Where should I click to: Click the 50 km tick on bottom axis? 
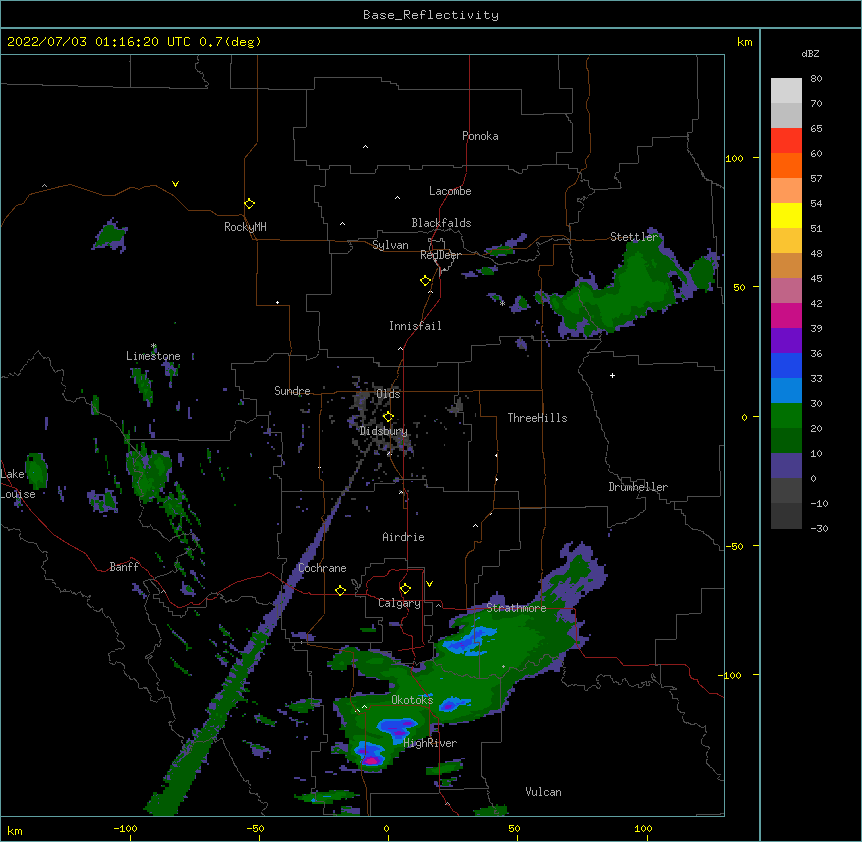point(514,829)
